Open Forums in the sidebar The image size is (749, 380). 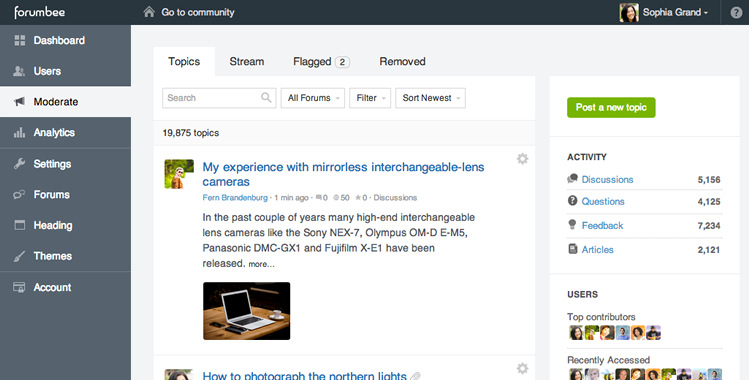tap(65, 194)
